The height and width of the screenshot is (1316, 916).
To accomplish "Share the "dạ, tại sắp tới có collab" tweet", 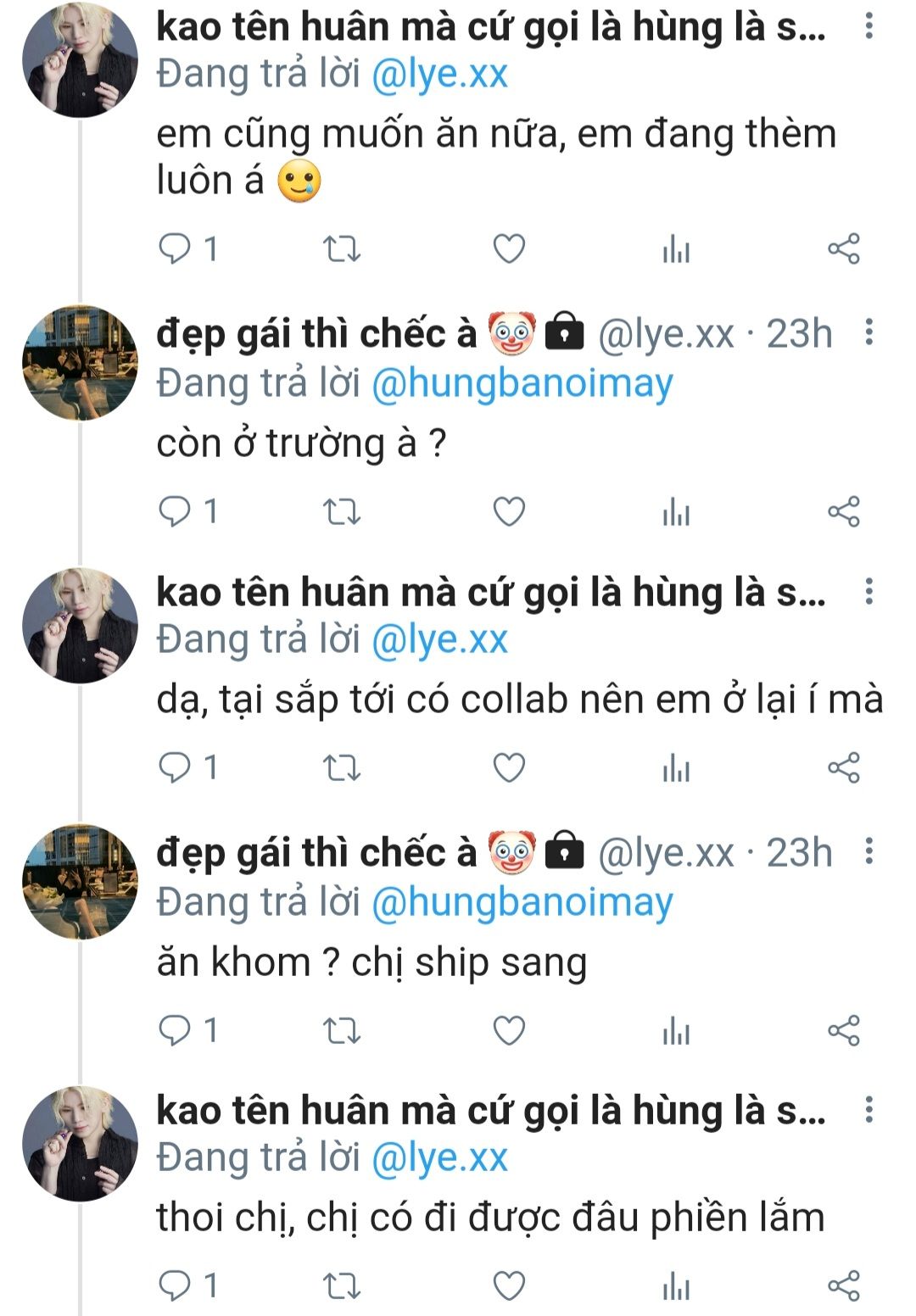I will coord(844,768).
